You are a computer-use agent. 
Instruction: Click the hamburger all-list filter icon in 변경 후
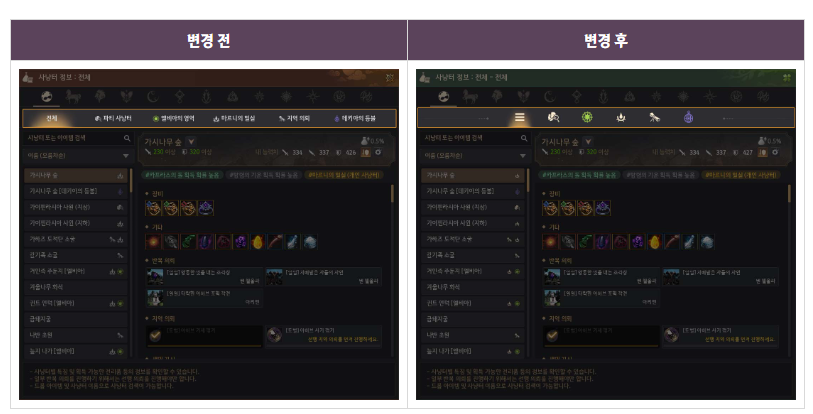tap(520, 118)
